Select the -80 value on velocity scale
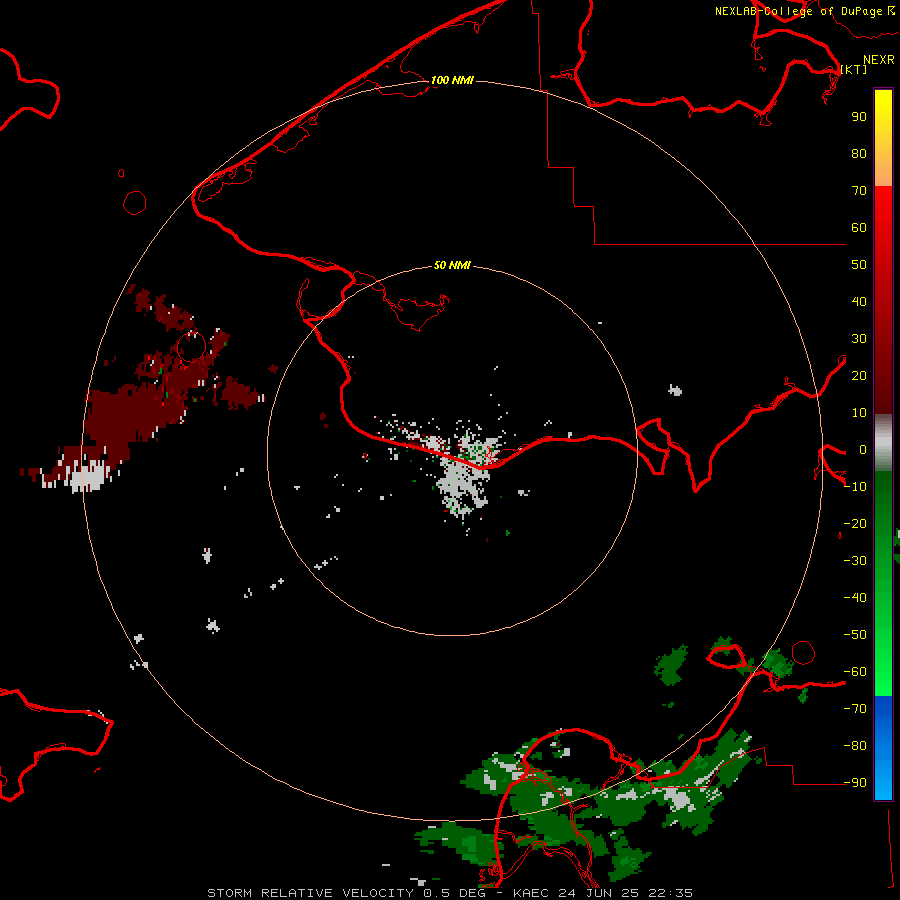900x900 pixels. pyautogui.click(x=855, y=746)
